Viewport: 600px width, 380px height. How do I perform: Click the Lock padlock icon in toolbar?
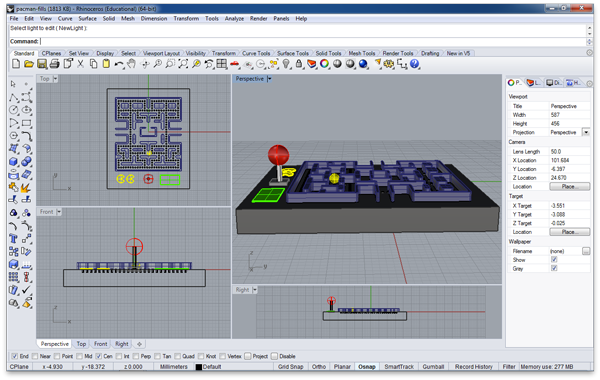(x=299, y=64)
